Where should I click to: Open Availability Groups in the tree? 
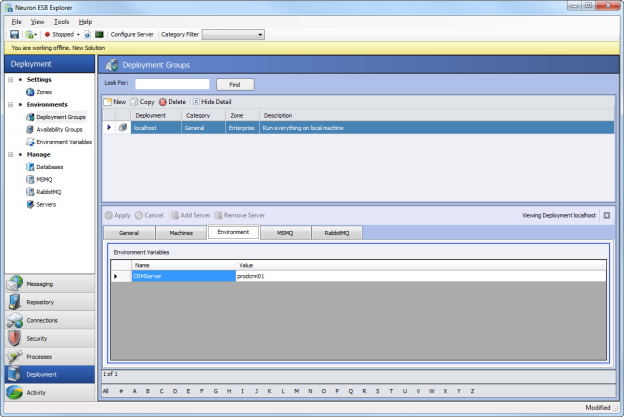[60, 129]
